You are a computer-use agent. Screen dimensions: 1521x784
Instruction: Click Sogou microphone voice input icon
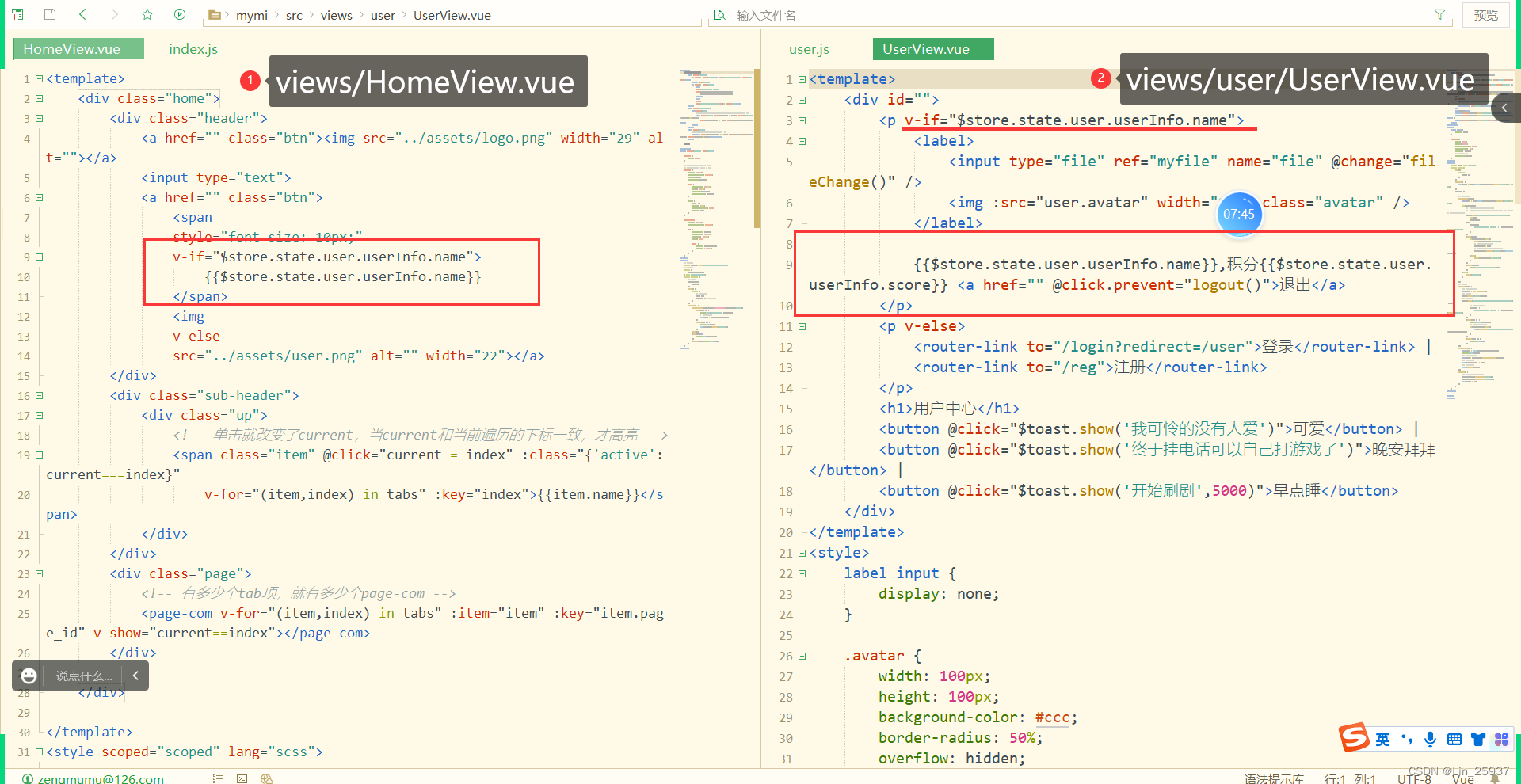click(x=1430, y=739)
